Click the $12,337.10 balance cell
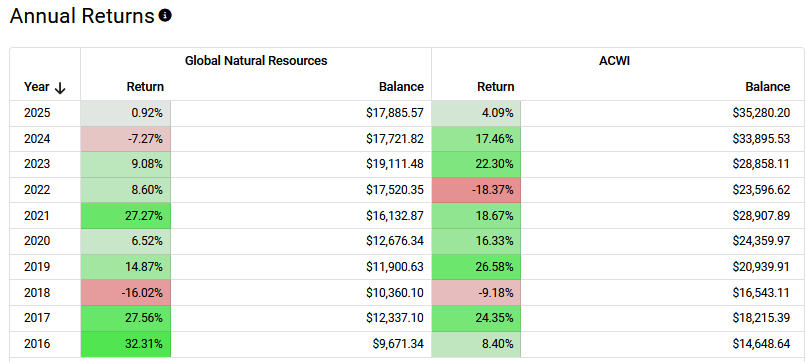Viewport: 807px width, 362px height. click(301, 318)
